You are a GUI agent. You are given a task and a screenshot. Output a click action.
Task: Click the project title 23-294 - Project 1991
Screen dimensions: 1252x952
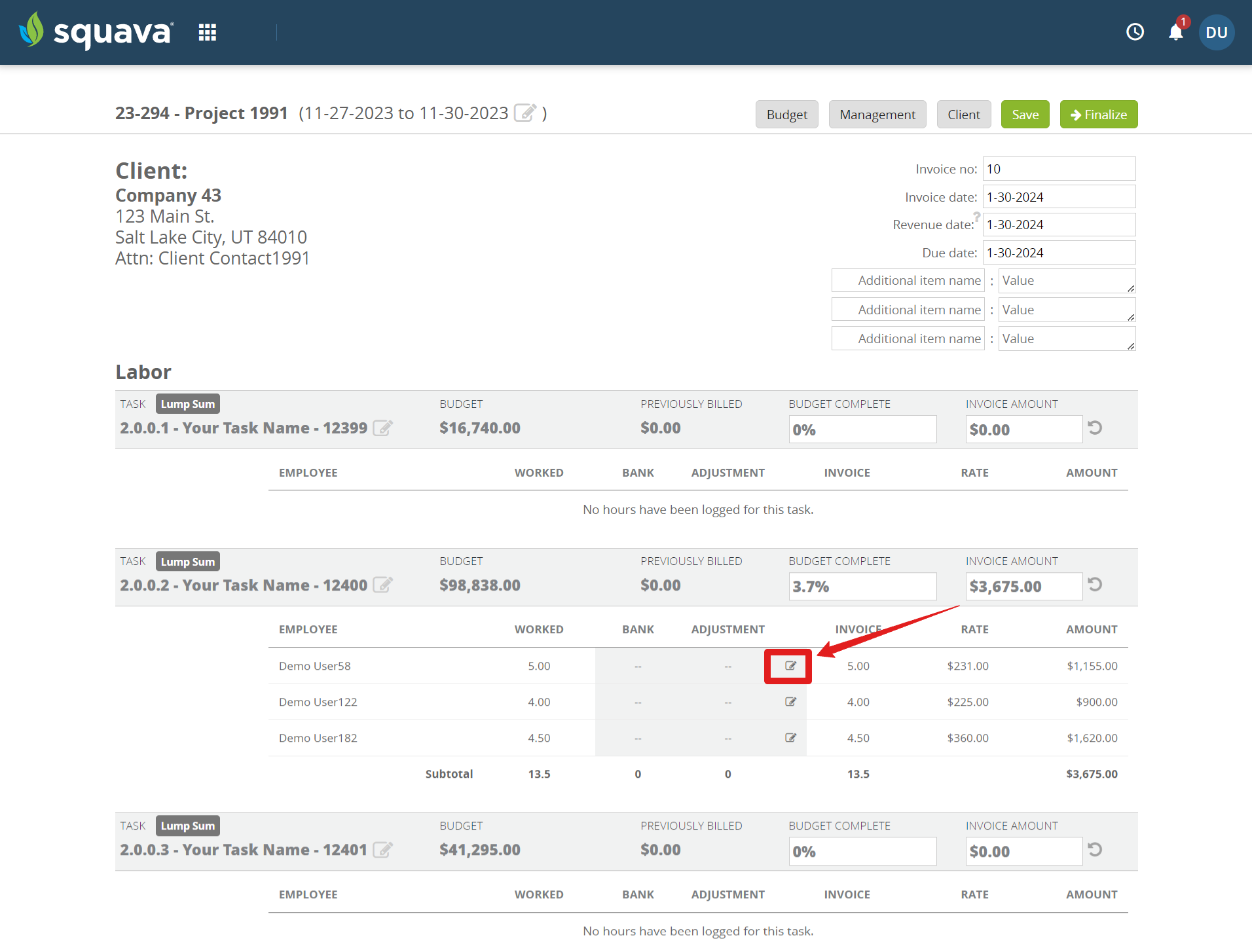[x=202, y=113]
